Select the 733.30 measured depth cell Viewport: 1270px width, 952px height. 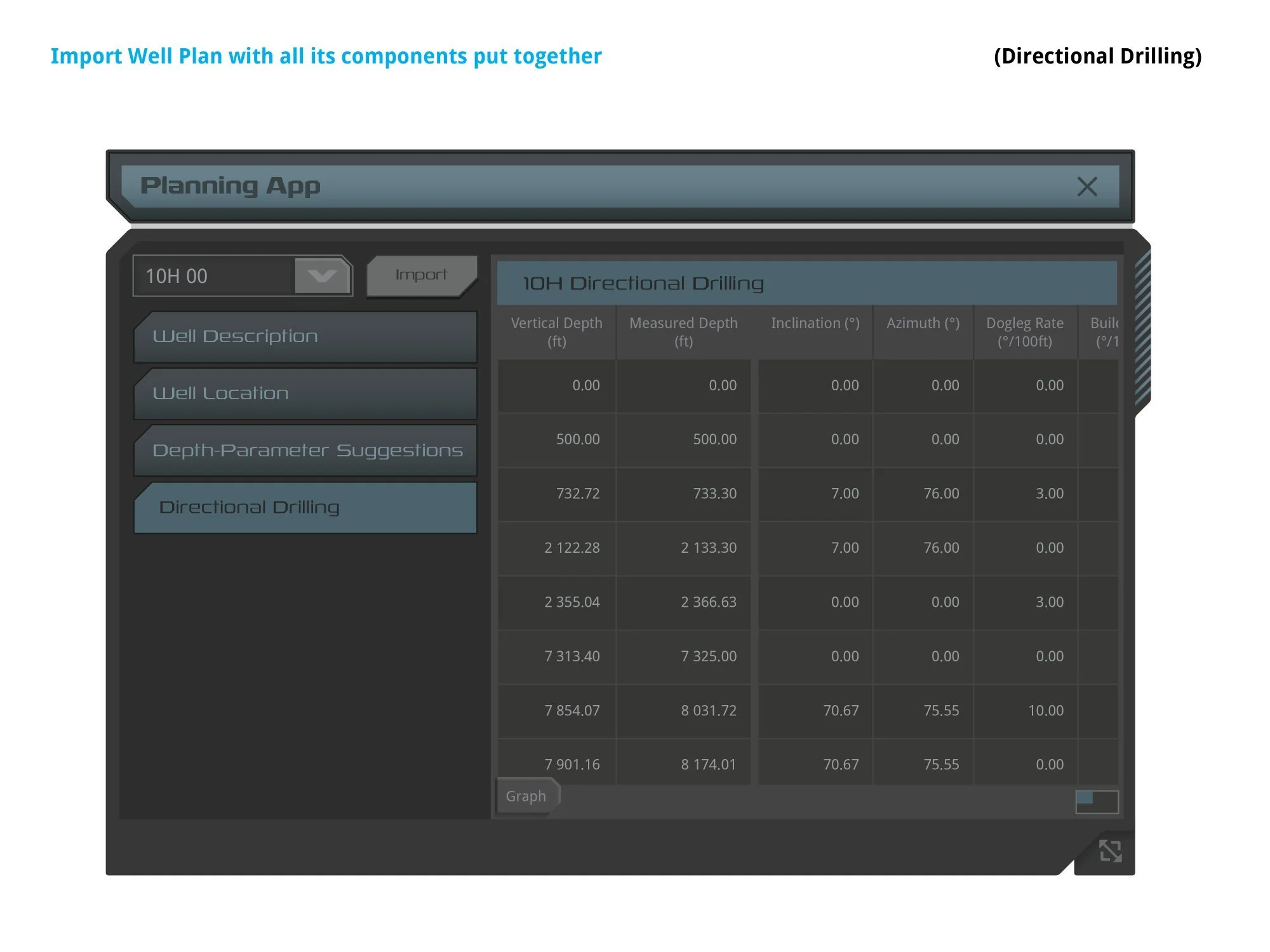683,494
